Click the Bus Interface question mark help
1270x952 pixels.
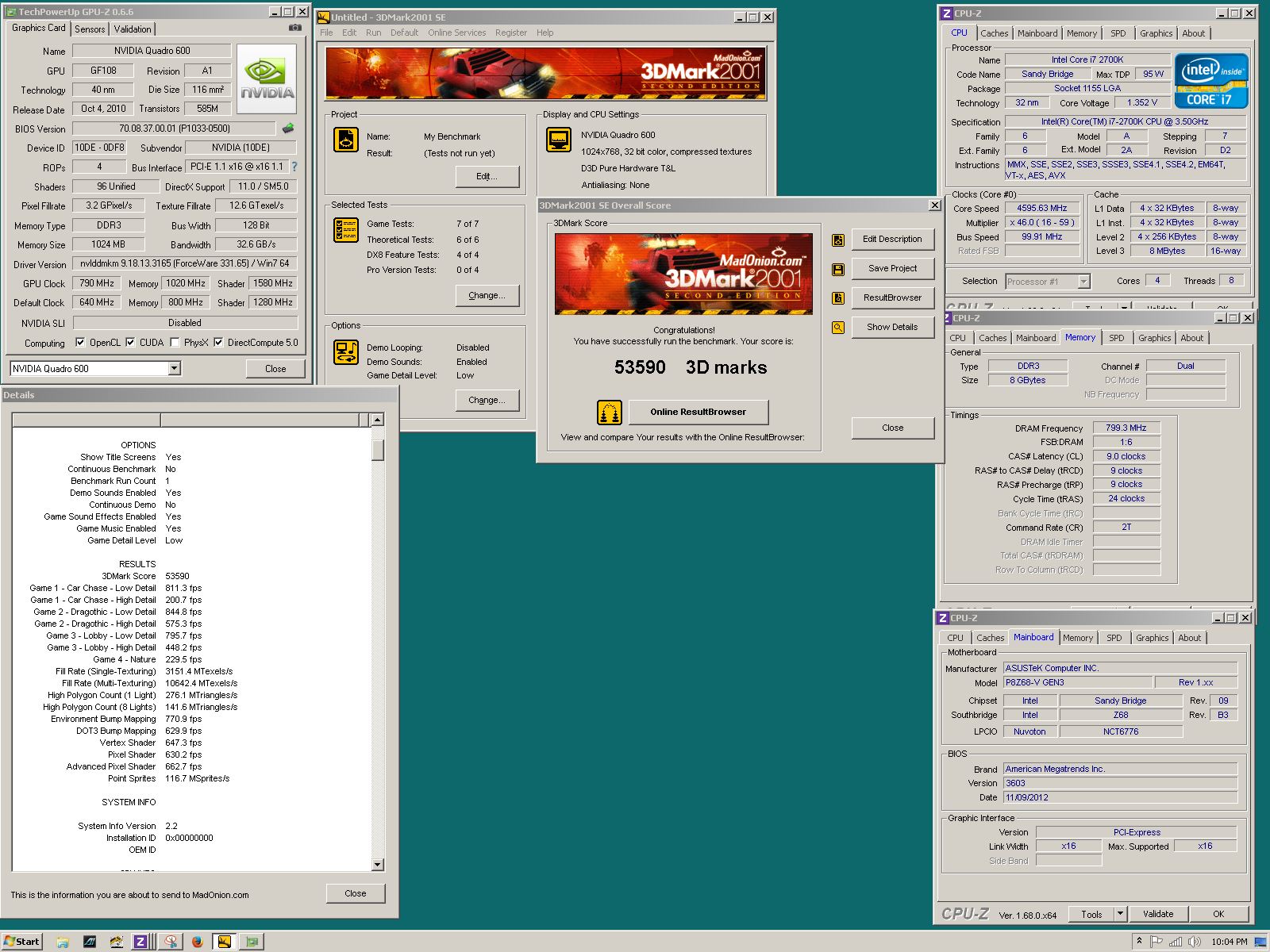click(294, 167)
